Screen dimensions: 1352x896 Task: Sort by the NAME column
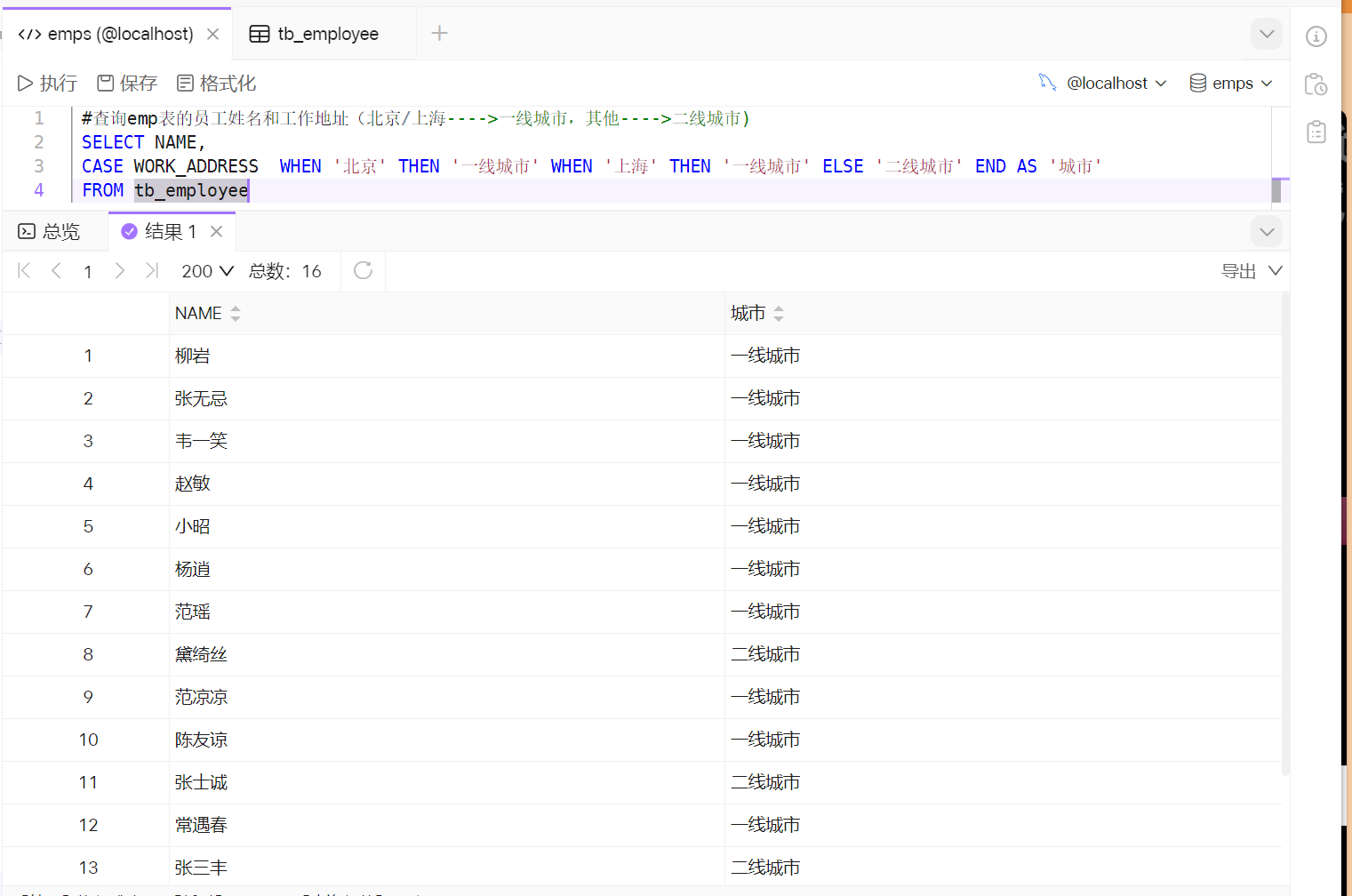[236, 314]
